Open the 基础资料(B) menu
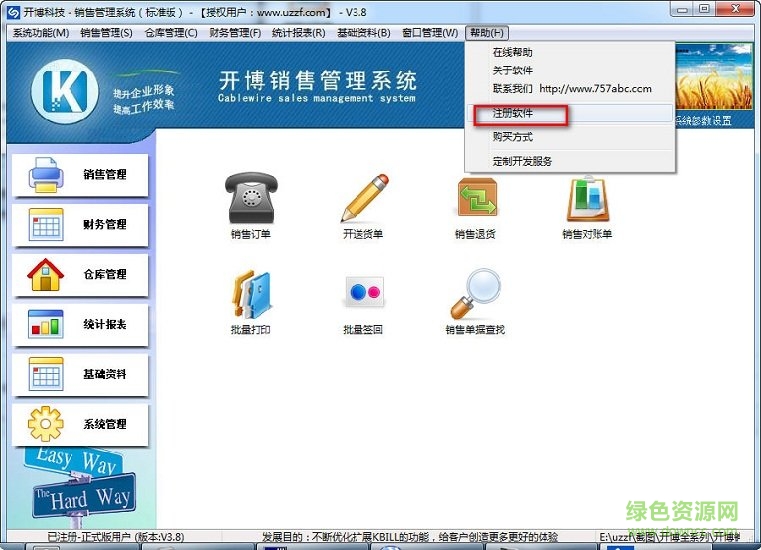The height and width of the screenshot is (550, 761). pyautogui.click(x=364, y=33)
